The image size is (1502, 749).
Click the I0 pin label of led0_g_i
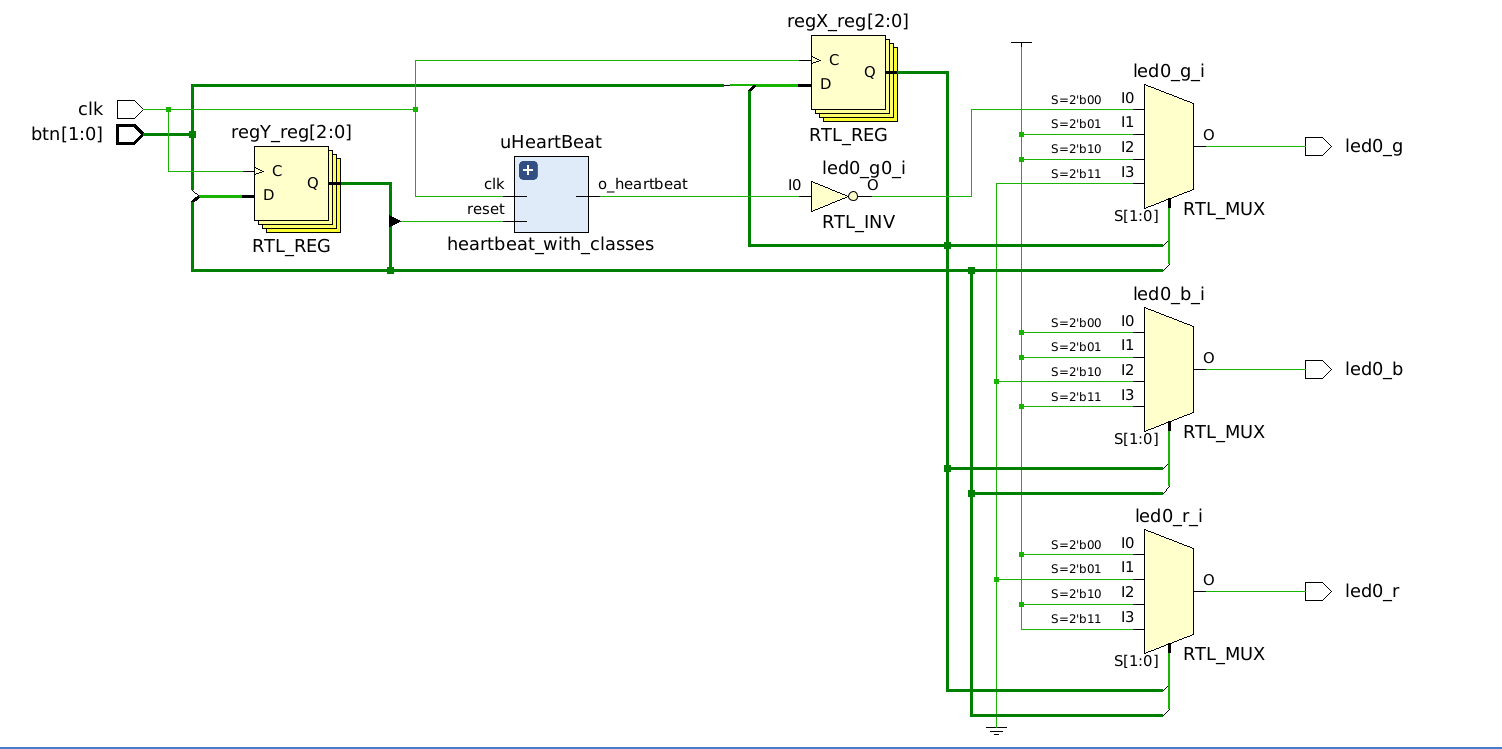pyautogui.click(x=1128, y=98)
